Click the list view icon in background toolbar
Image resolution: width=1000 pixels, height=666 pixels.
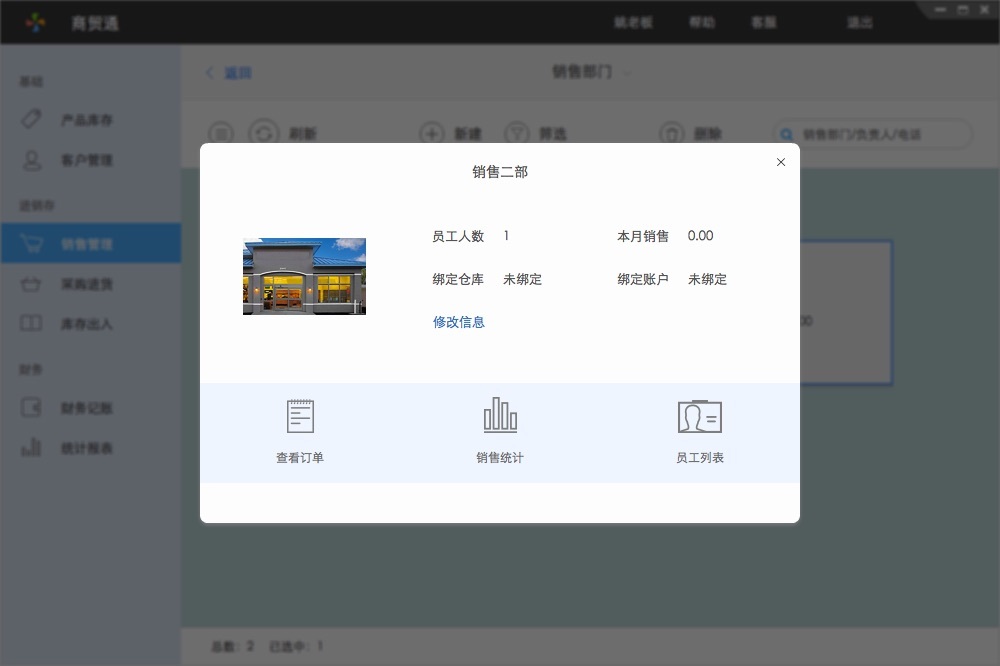coord(221,133)
